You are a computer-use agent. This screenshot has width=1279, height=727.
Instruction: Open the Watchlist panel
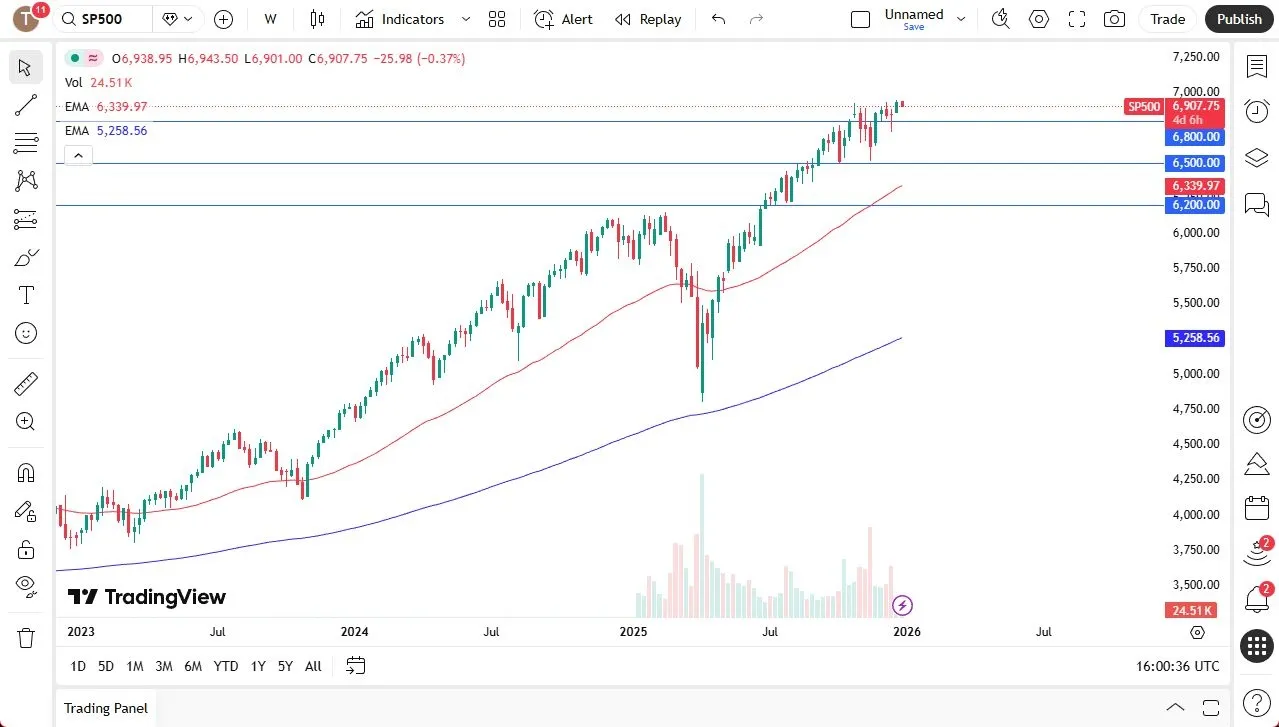click(x=1256, y=66)
